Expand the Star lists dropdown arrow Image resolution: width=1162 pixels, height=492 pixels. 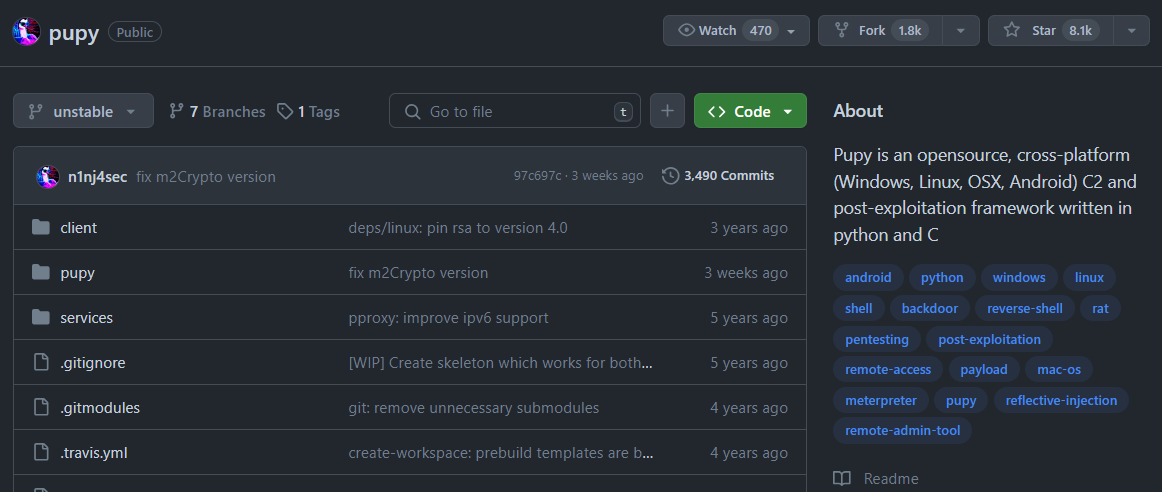[x=1131, y=31]
